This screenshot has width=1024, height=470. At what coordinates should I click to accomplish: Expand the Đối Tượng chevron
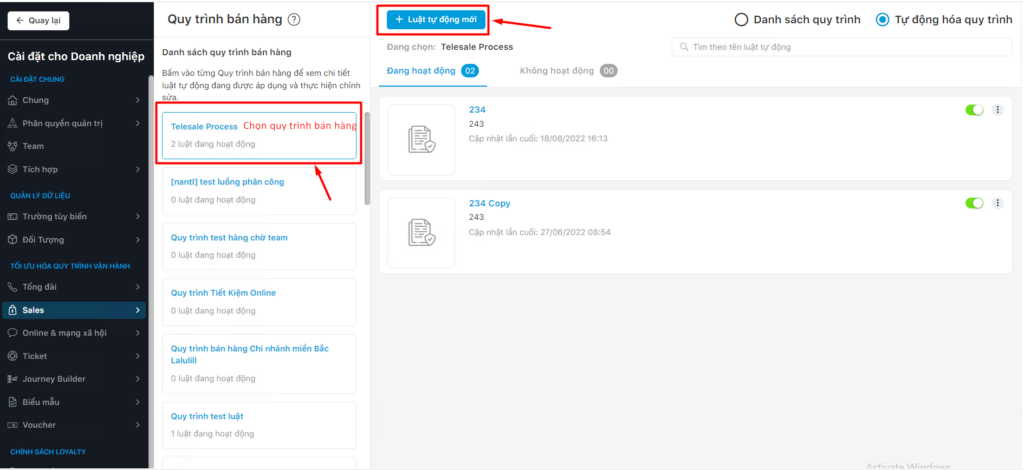pyautogui.click(x=138, y=240)
